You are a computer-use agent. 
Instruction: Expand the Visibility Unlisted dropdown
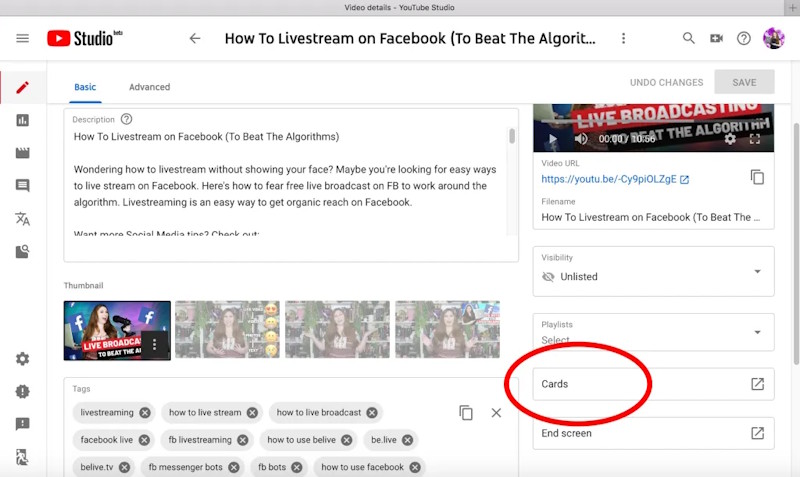pos(654,271)
